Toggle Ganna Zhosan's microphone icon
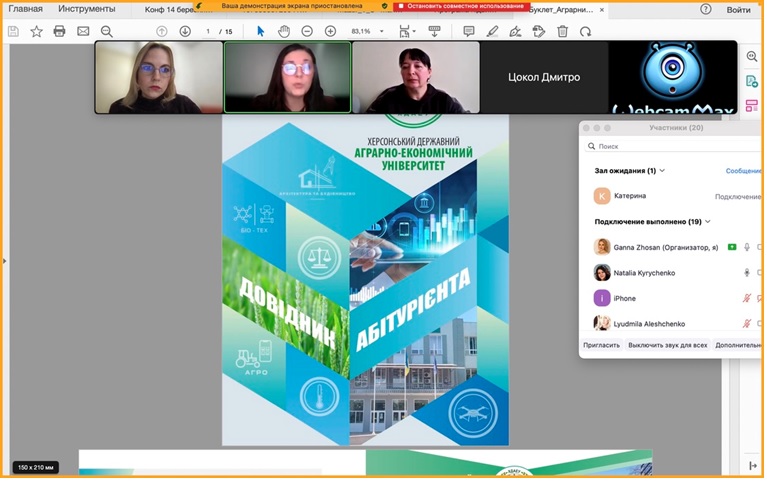The image size is (767, 481). (x=746, y=247)
